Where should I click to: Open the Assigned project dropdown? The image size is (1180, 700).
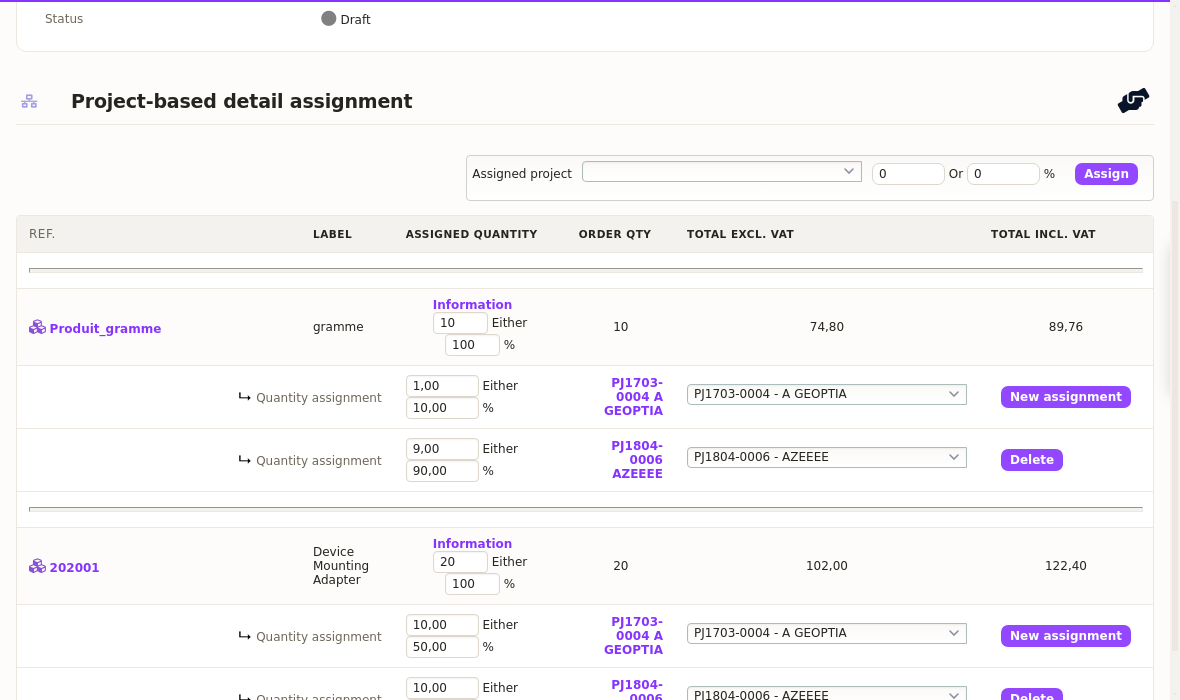(721, 172)
